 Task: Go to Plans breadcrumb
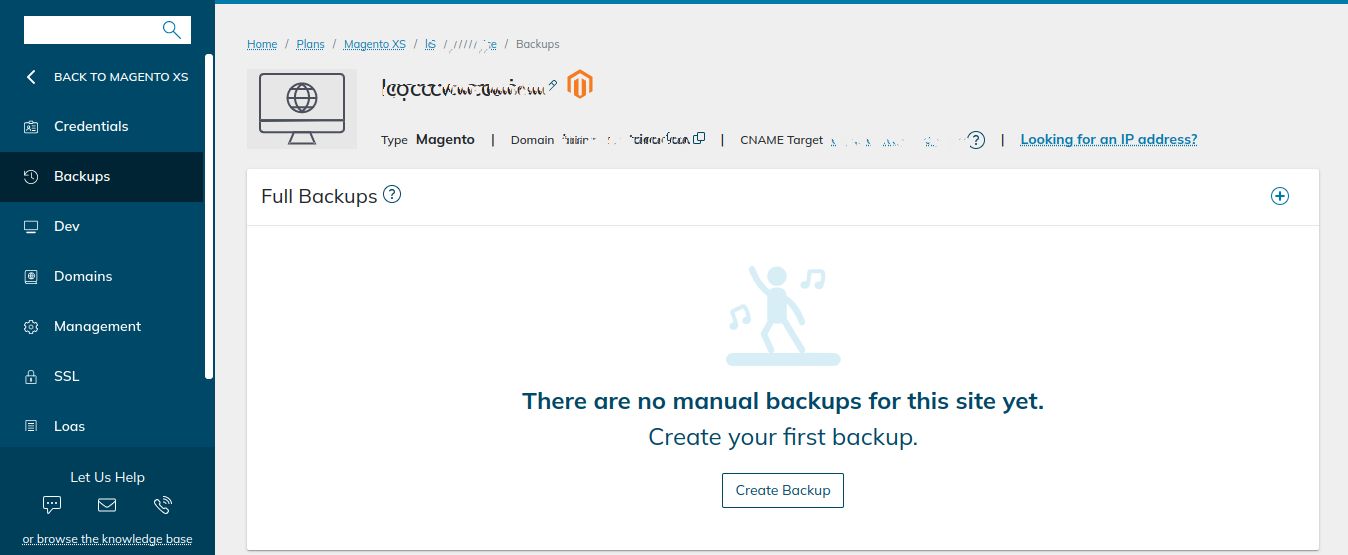[x=311, y=44]
